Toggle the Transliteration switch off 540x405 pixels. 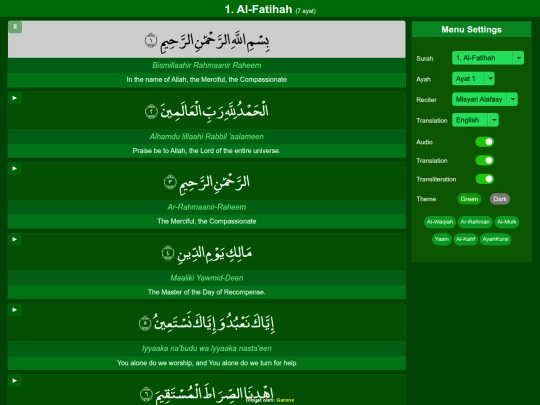pyautogui.click(x=485, y=179)
